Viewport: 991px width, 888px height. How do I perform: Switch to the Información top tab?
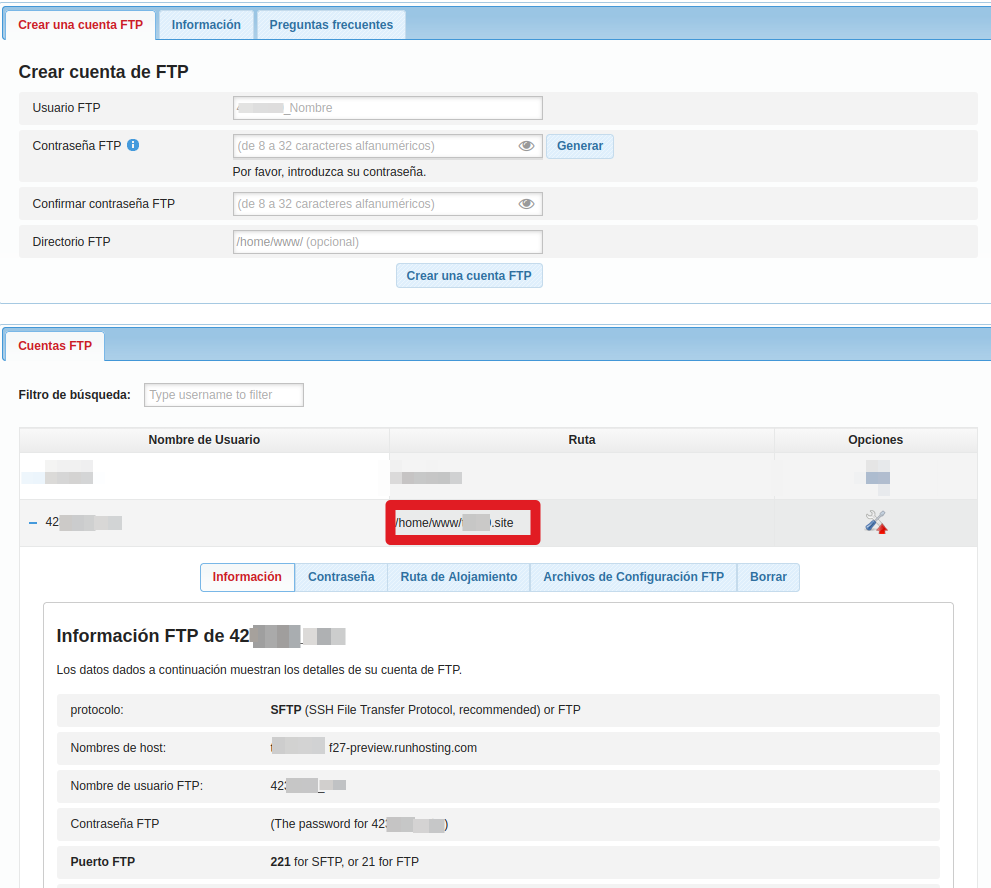pos(206,25)
